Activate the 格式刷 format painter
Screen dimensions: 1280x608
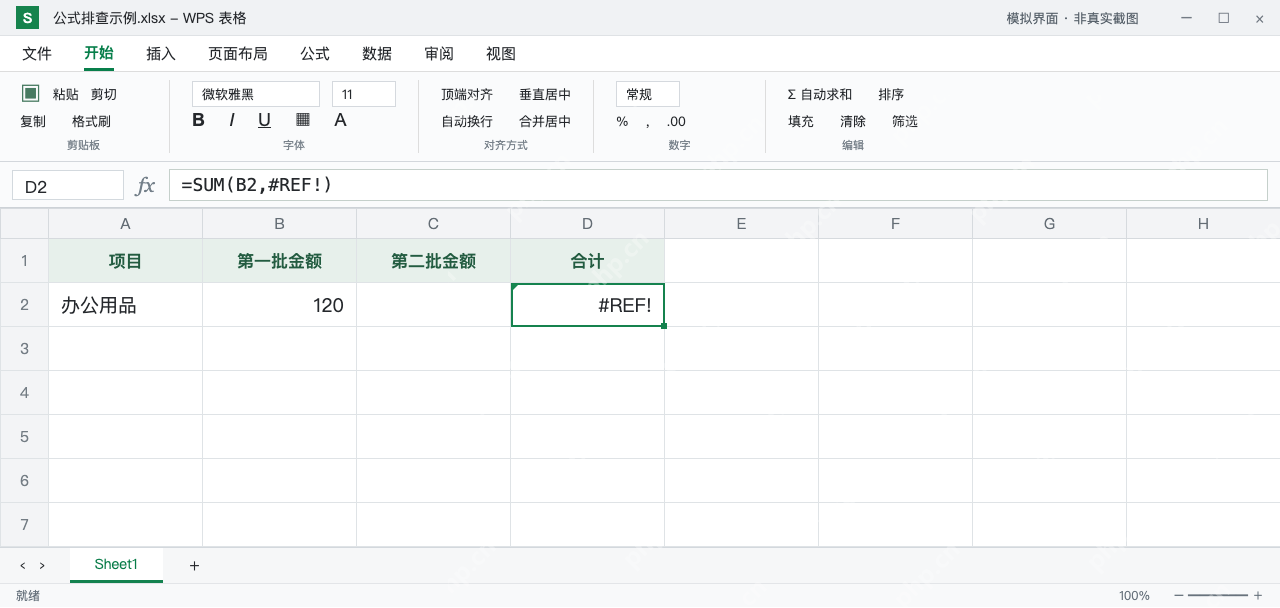(91, 121)
